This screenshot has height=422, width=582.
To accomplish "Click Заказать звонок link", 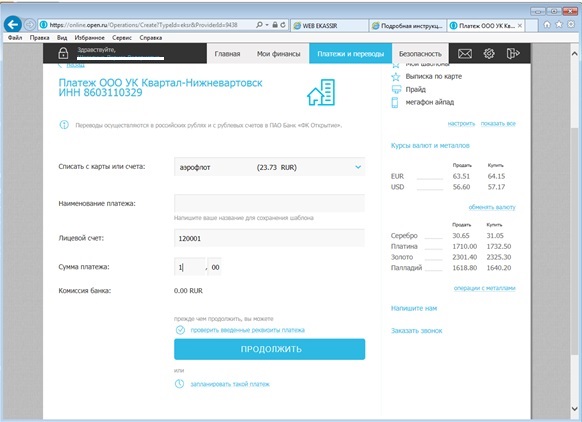I will [x=416, y=331].
